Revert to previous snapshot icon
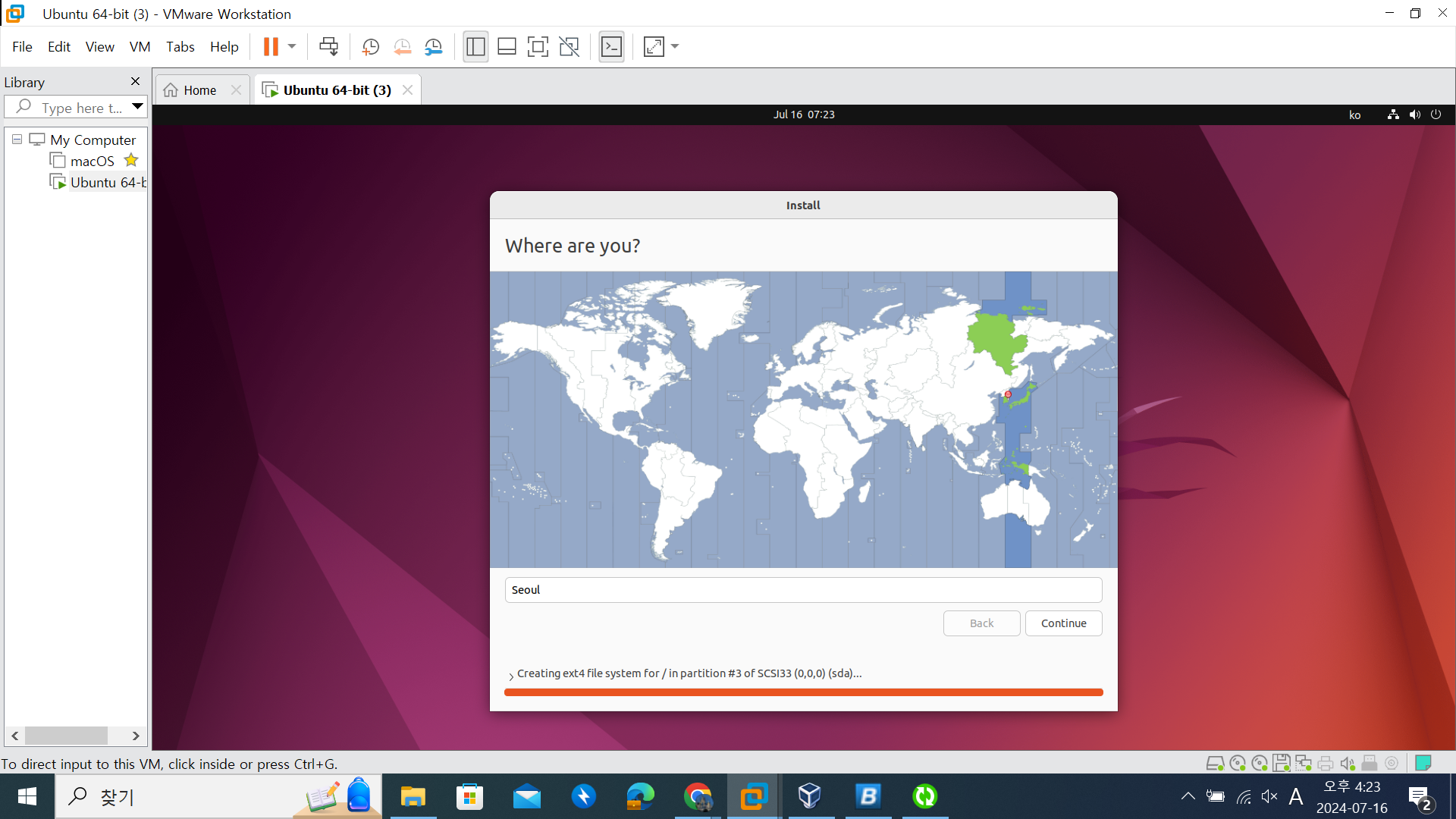 coord(402,47)
